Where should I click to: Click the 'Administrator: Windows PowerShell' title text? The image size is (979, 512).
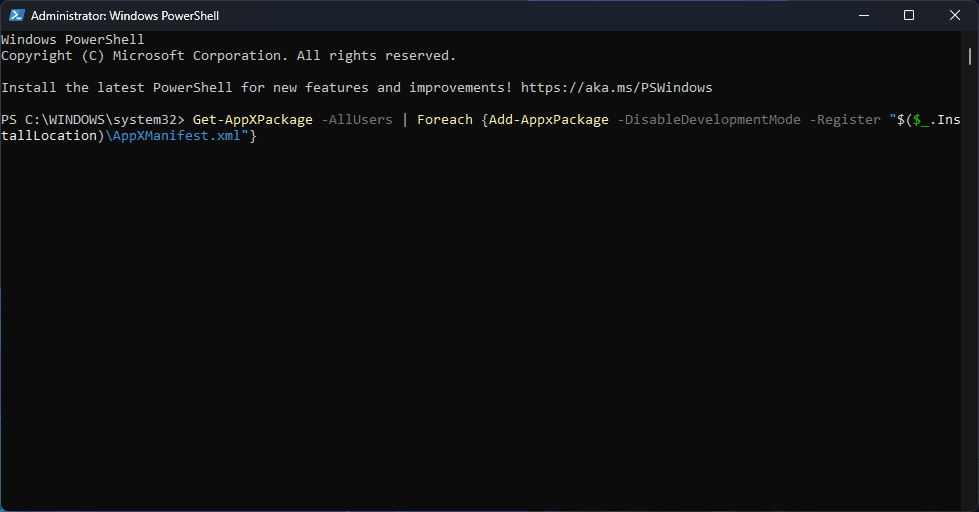click(125, 16)
